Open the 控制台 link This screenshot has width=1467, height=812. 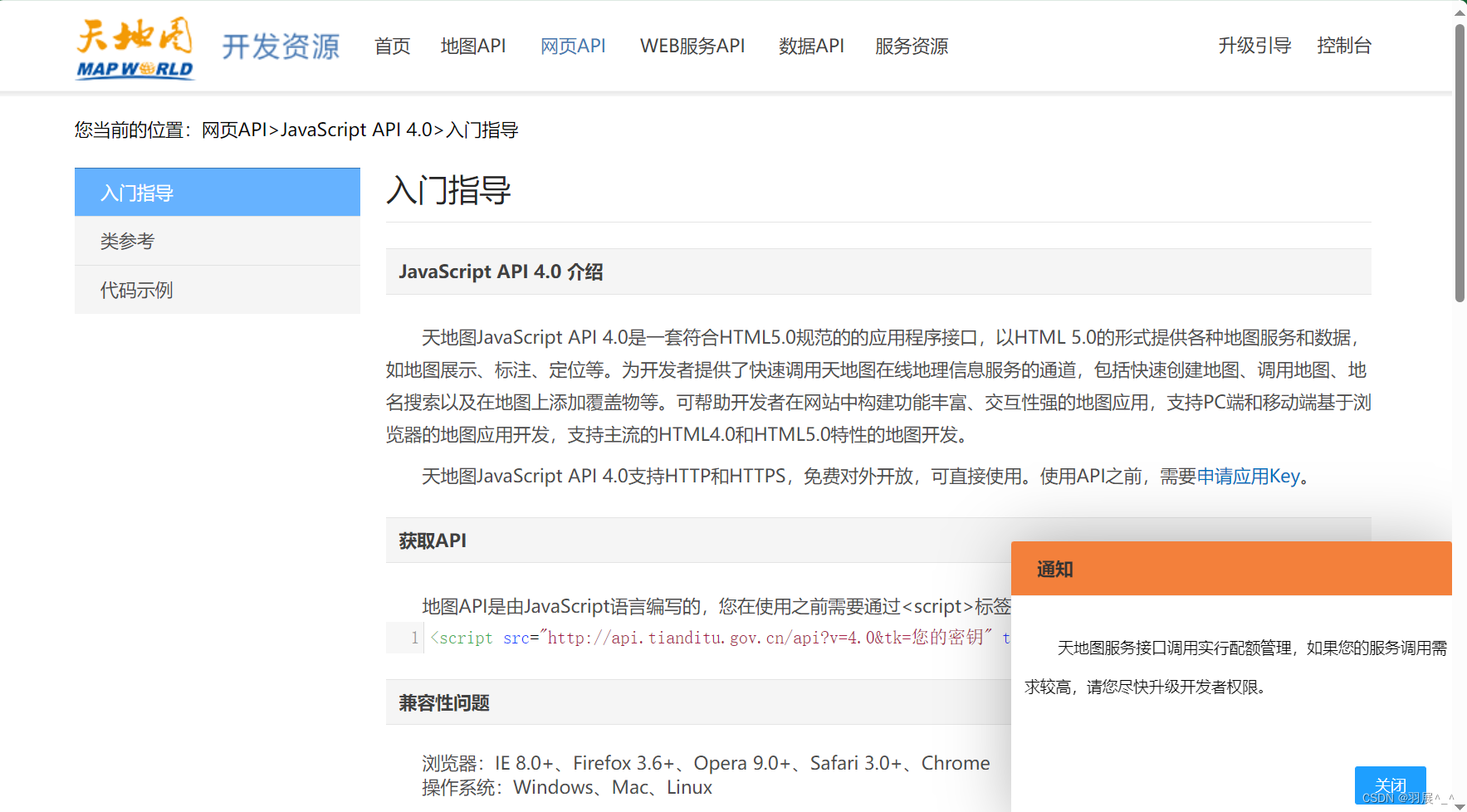[x=1344, y=46]
